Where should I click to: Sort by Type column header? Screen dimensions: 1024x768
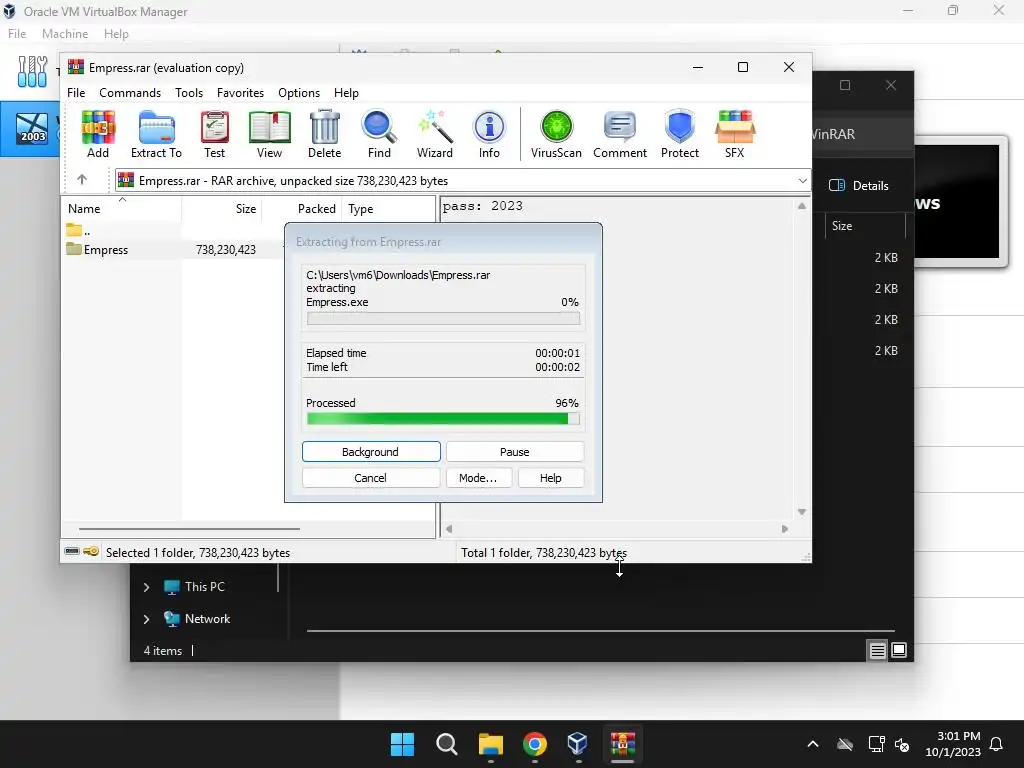pyautogui.click(x=388, y=209)
